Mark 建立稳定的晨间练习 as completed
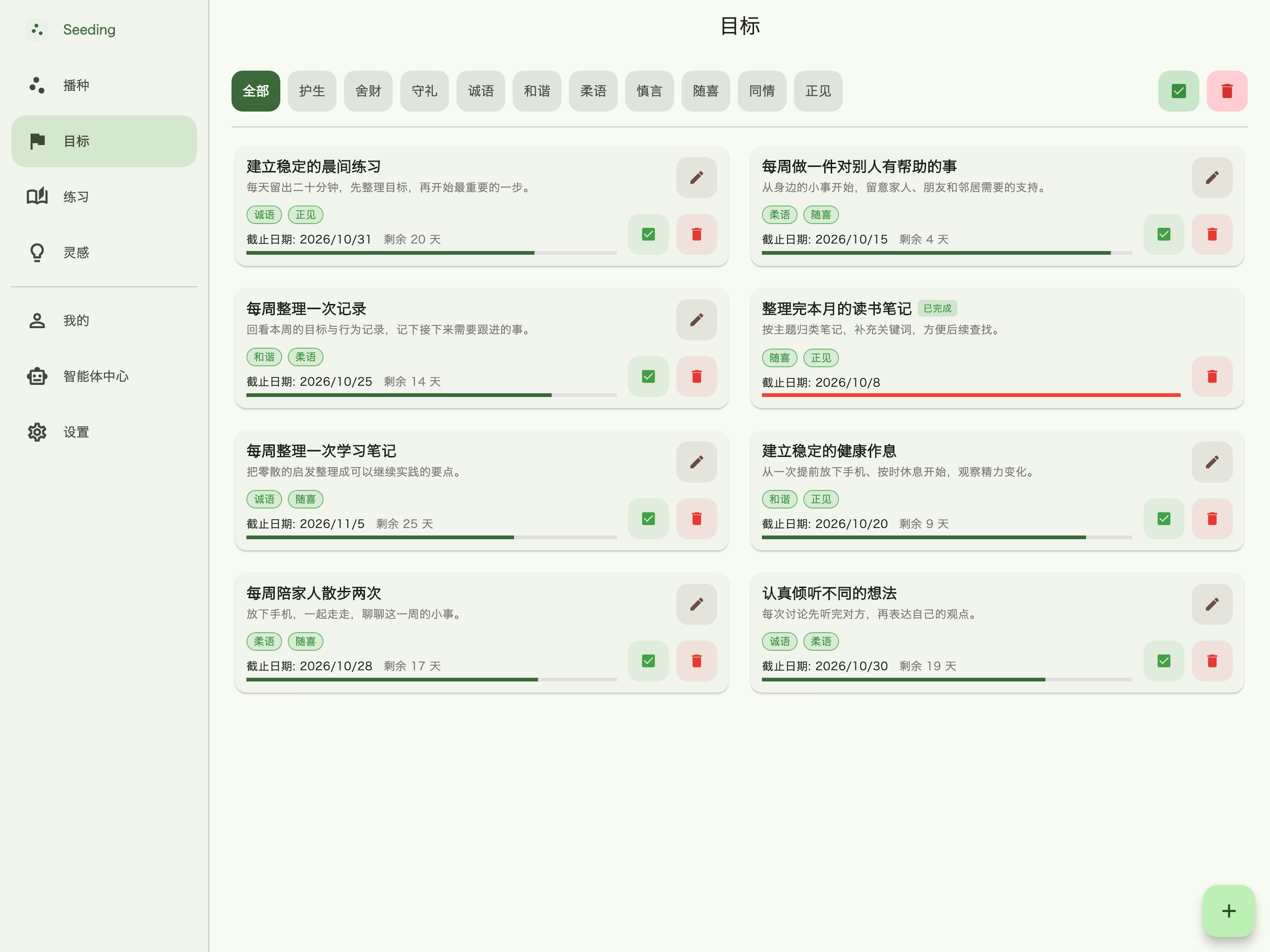The image size is (1270, 952). click(x=648, y=234)
